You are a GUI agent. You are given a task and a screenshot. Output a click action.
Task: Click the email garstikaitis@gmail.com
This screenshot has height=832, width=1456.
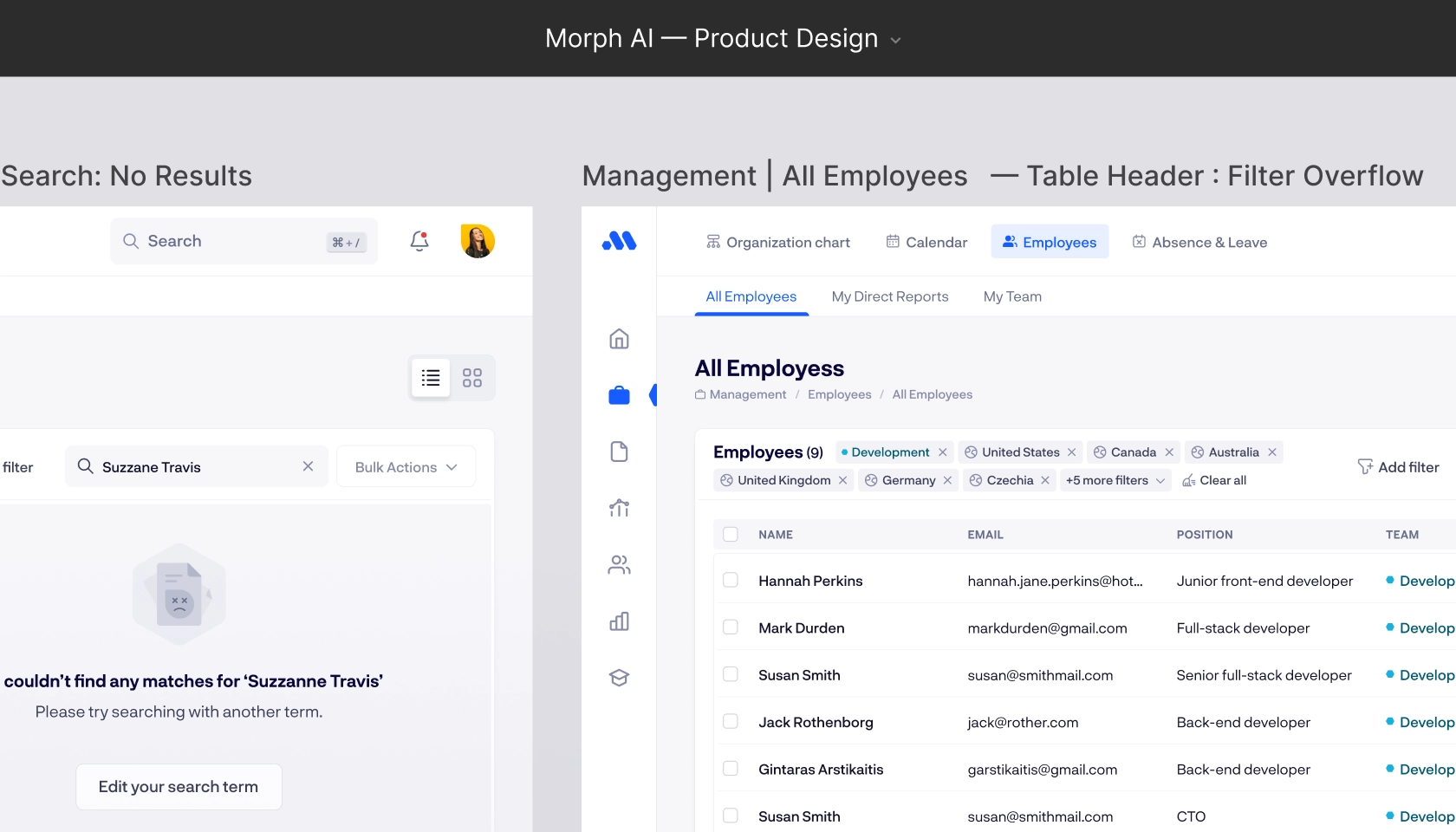click(x=1043, y=769)
